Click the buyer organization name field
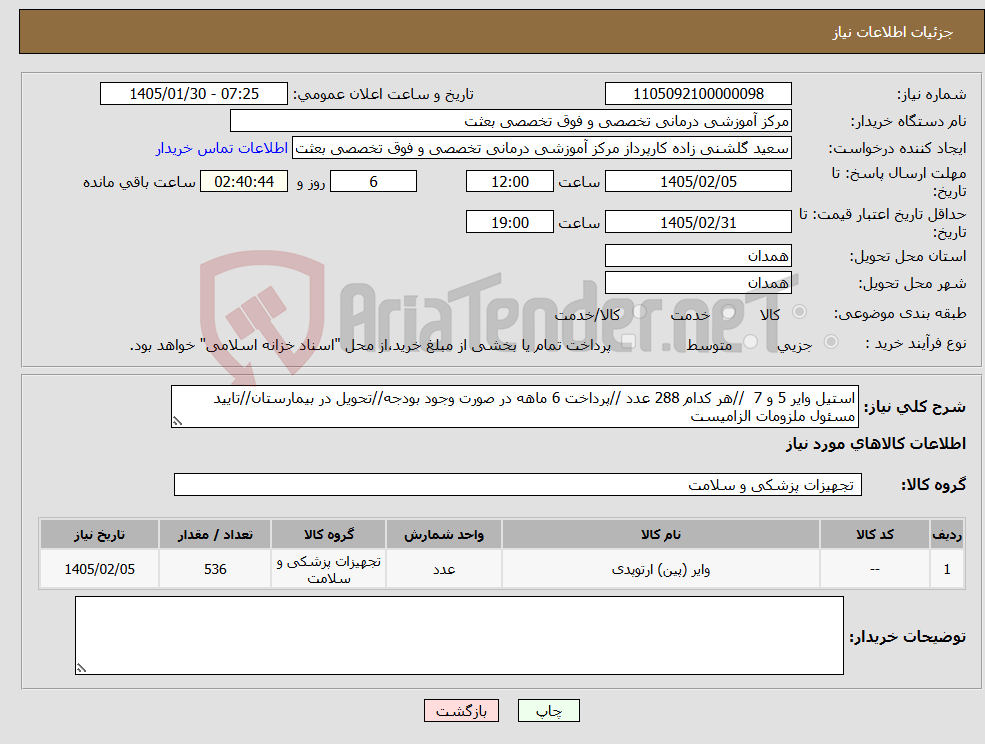 pos(511,121)
